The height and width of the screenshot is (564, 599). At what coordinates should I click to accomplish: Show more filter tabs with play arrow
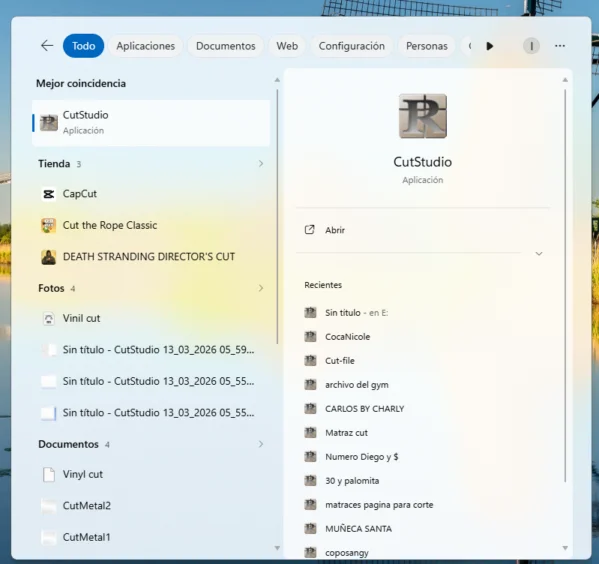(x=490, y=46)
